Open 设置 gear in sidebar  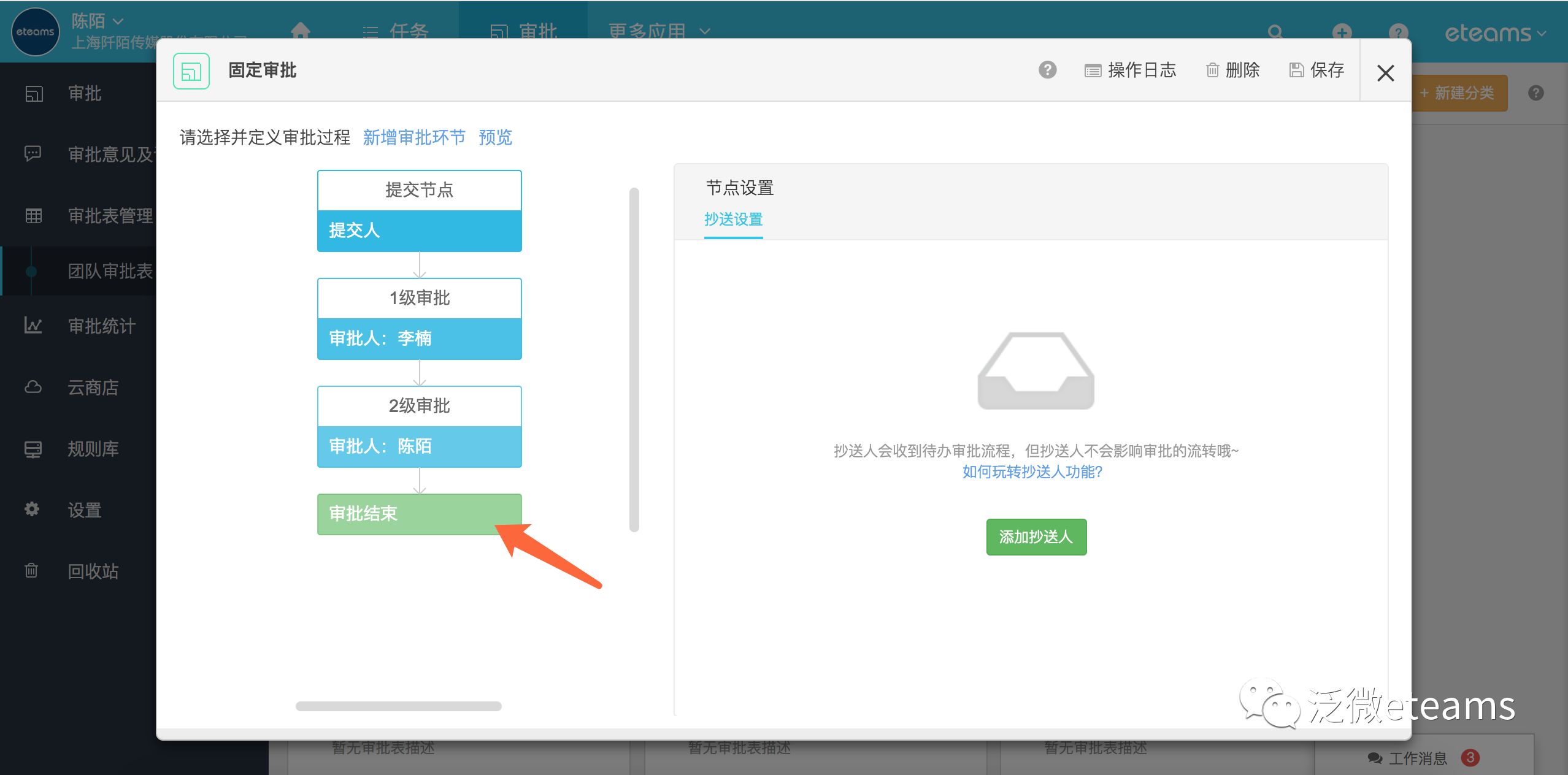coord(86,510)
